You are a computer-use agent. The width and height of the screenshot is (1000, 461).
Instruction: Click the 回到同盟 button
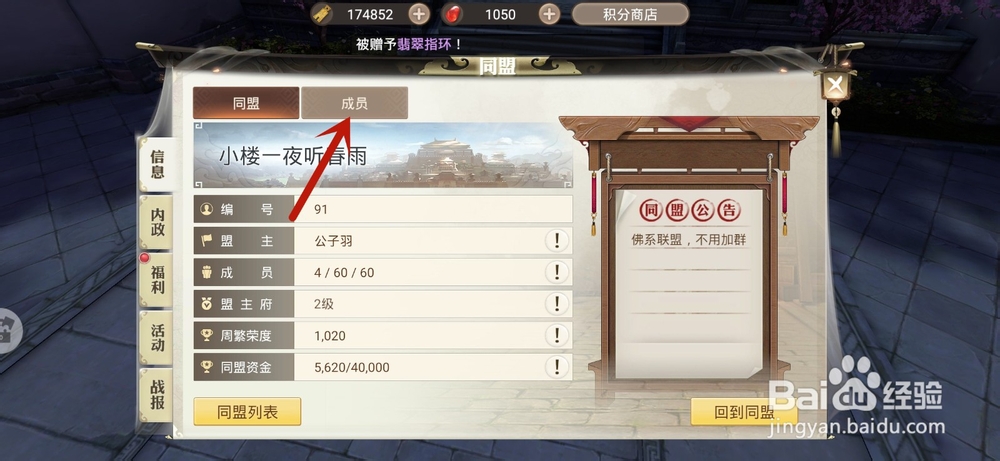point(744,412)
